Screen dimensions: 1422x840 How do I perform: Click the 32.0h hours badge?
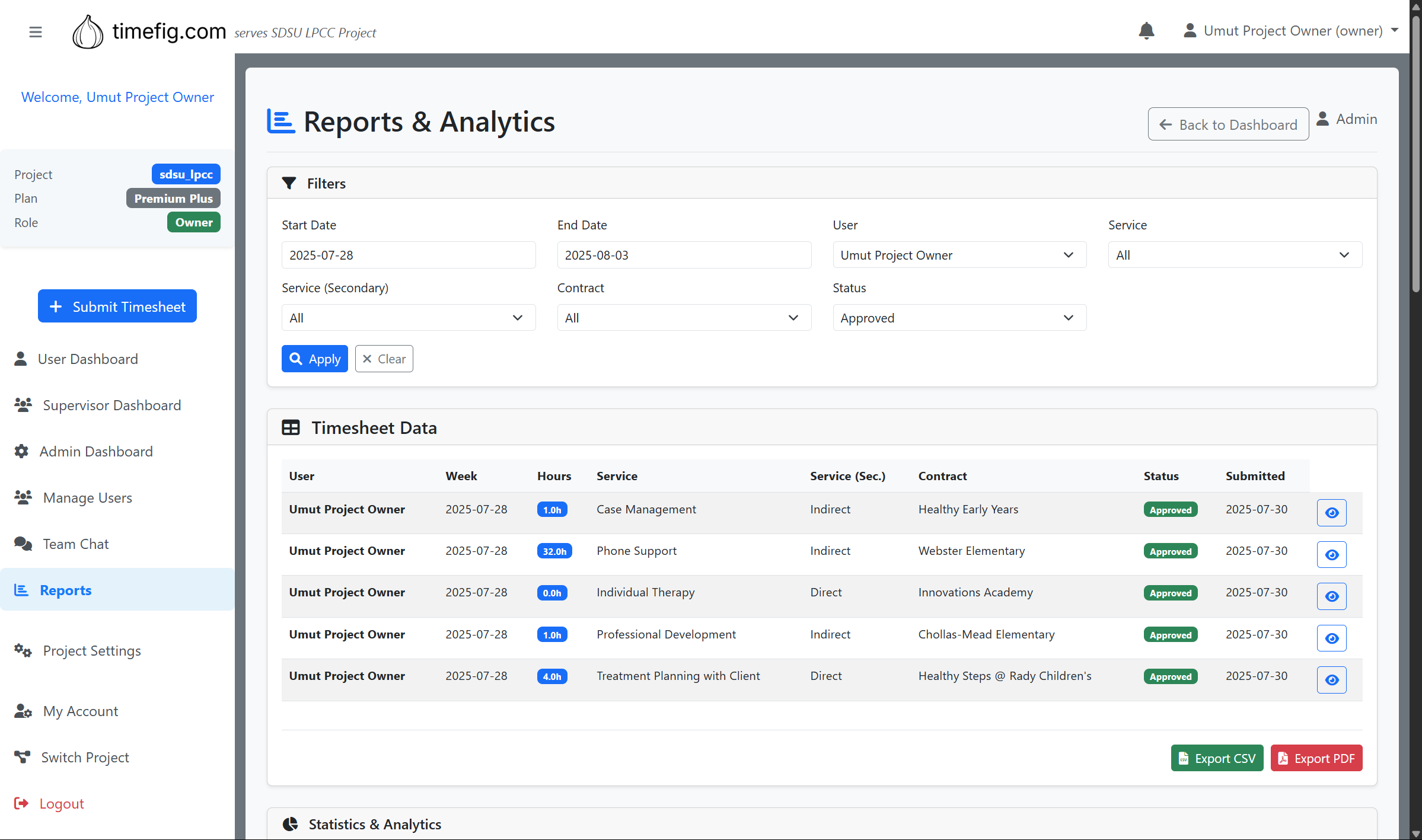[x=553, y=551]
